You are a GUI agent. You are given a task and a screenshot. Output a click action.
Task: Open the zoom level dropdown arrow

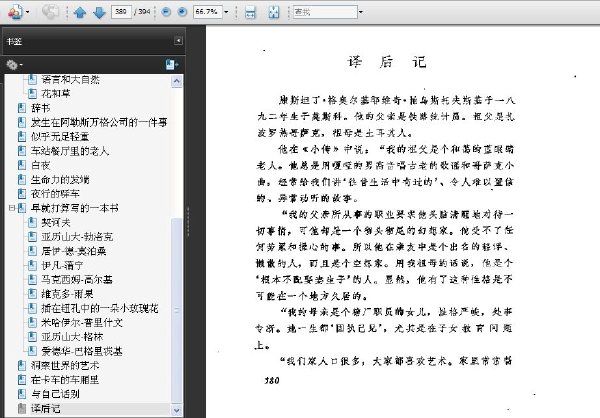(x=226, y=12)
